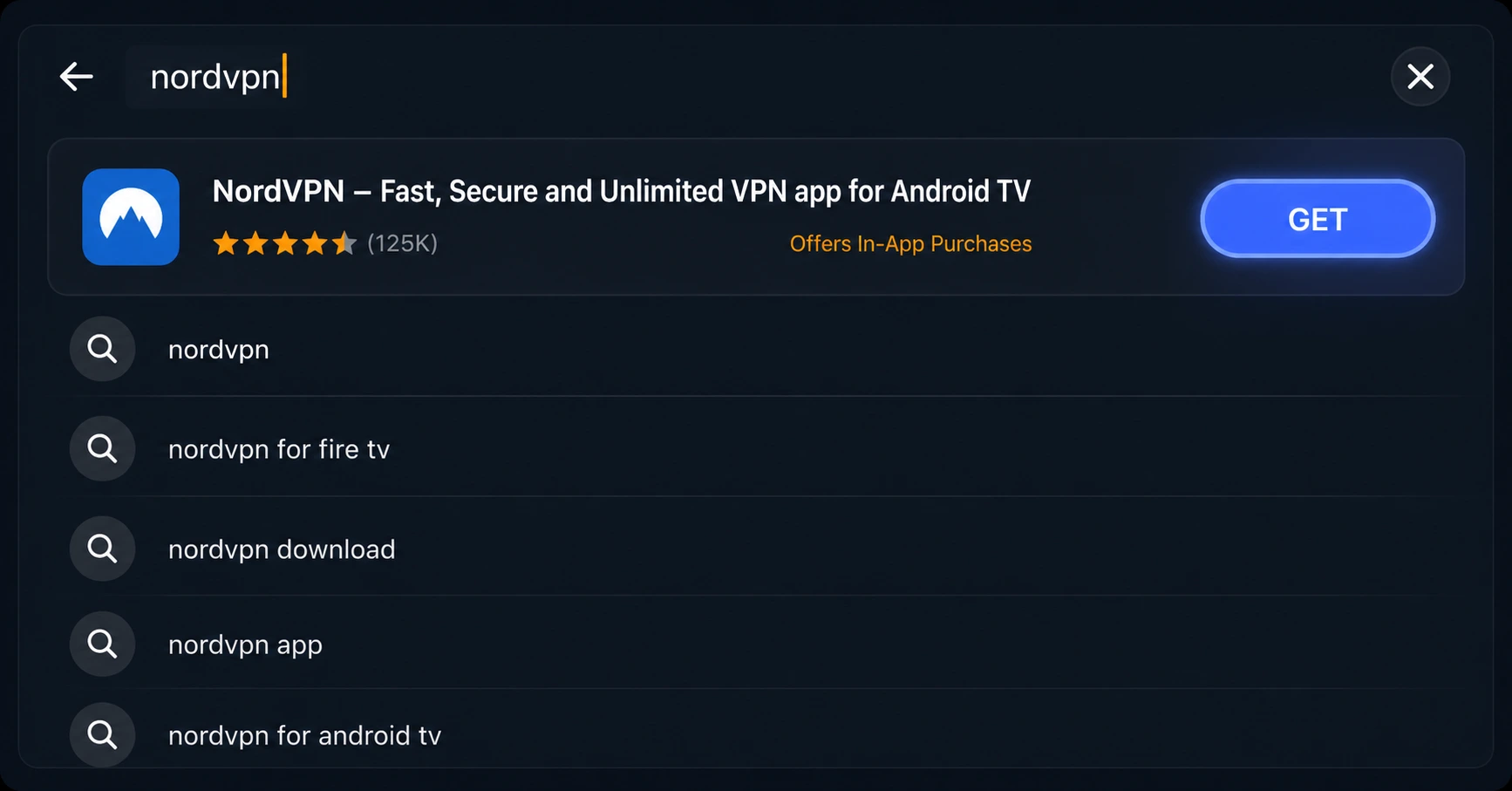Click the (125K) ratings count

coord(404,243)
